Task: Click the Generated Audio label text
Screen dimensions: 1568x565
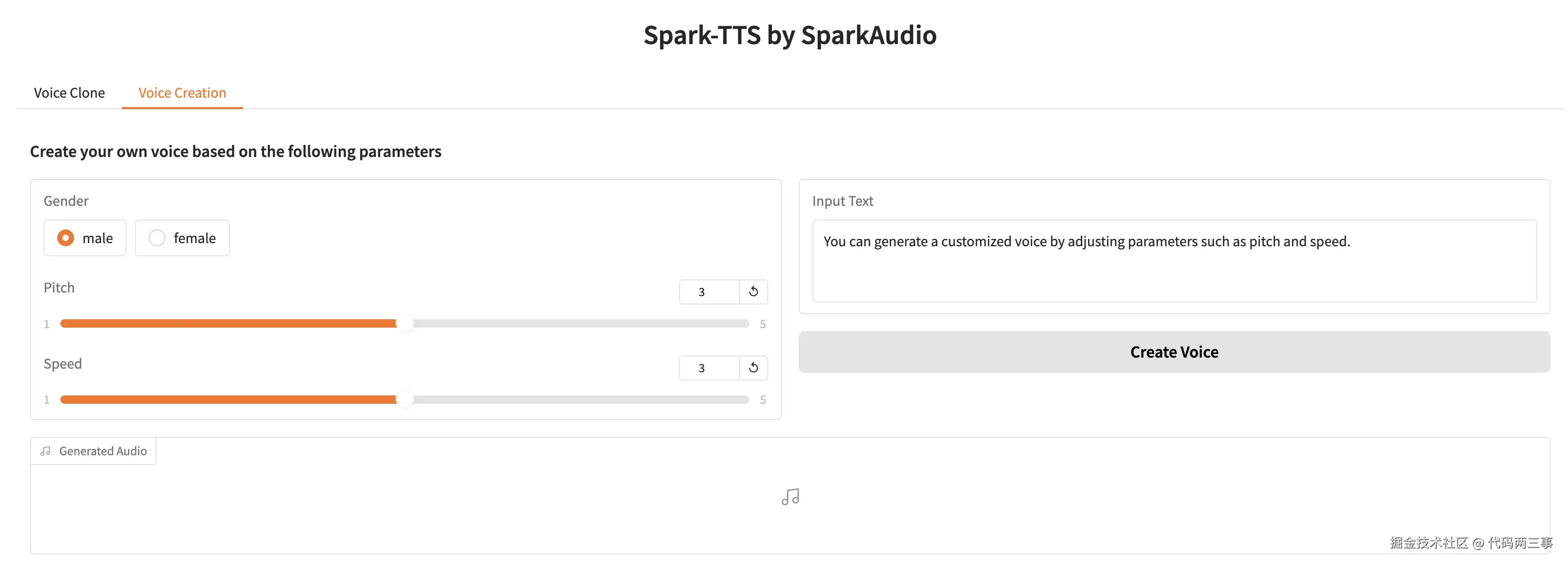Action: [103, 451]
